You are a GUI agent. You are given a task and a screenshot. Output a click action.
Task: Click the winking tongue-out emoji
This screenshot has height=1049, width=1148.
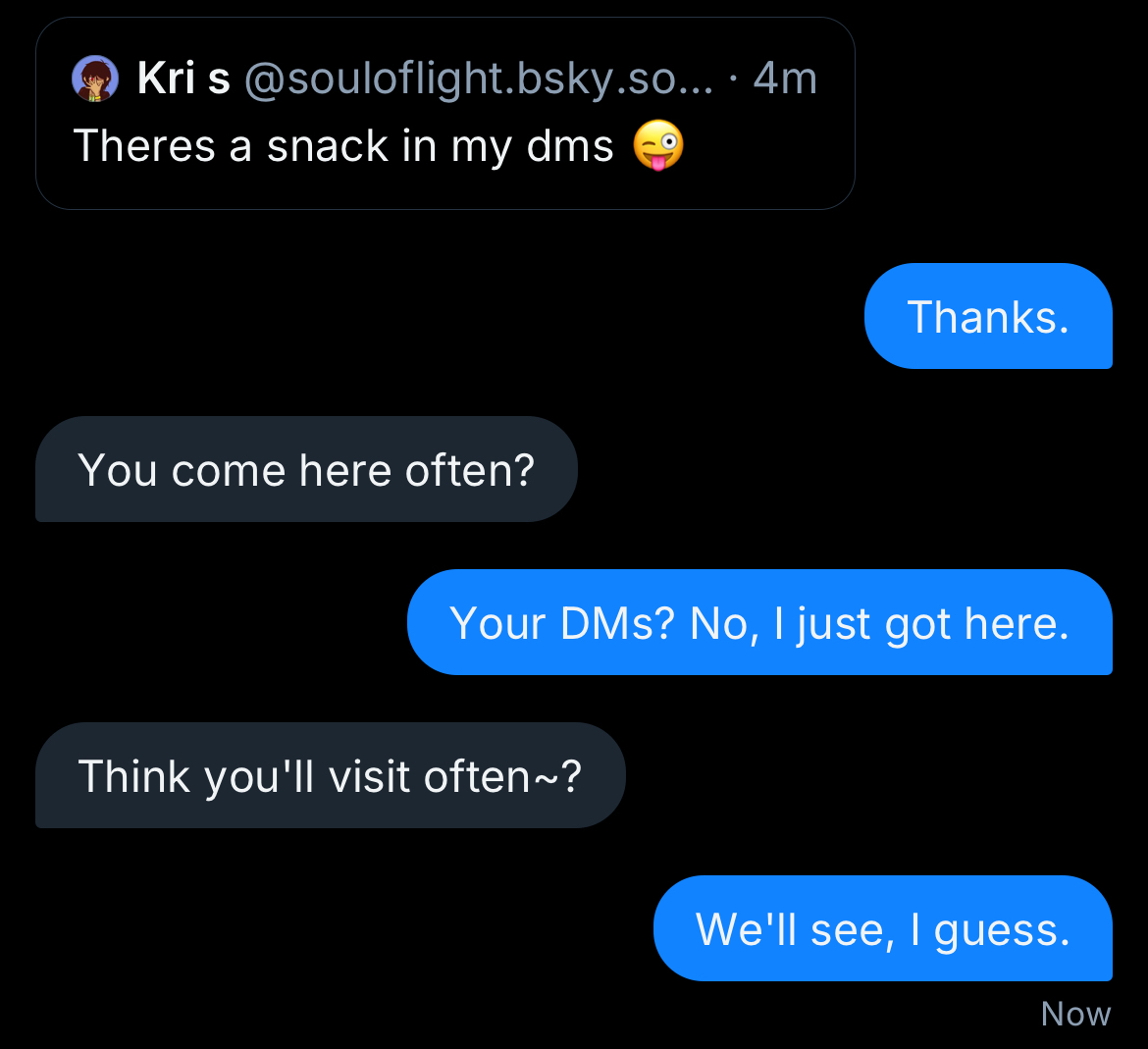(657, 146)
